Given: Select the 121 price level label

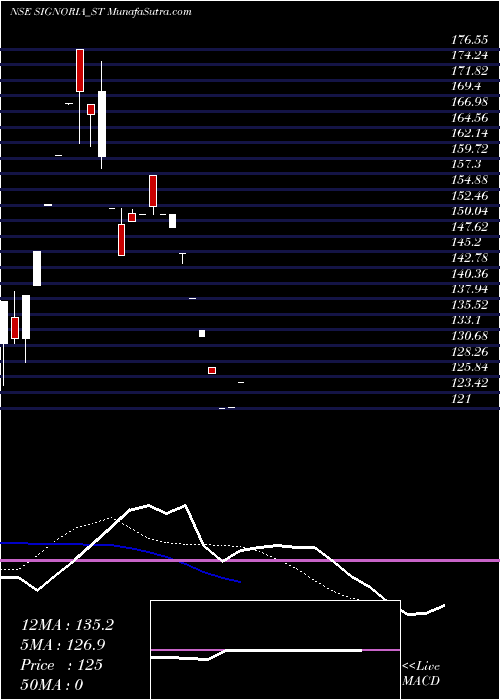Looking at the screenshot, I should (x=461, y=398).
